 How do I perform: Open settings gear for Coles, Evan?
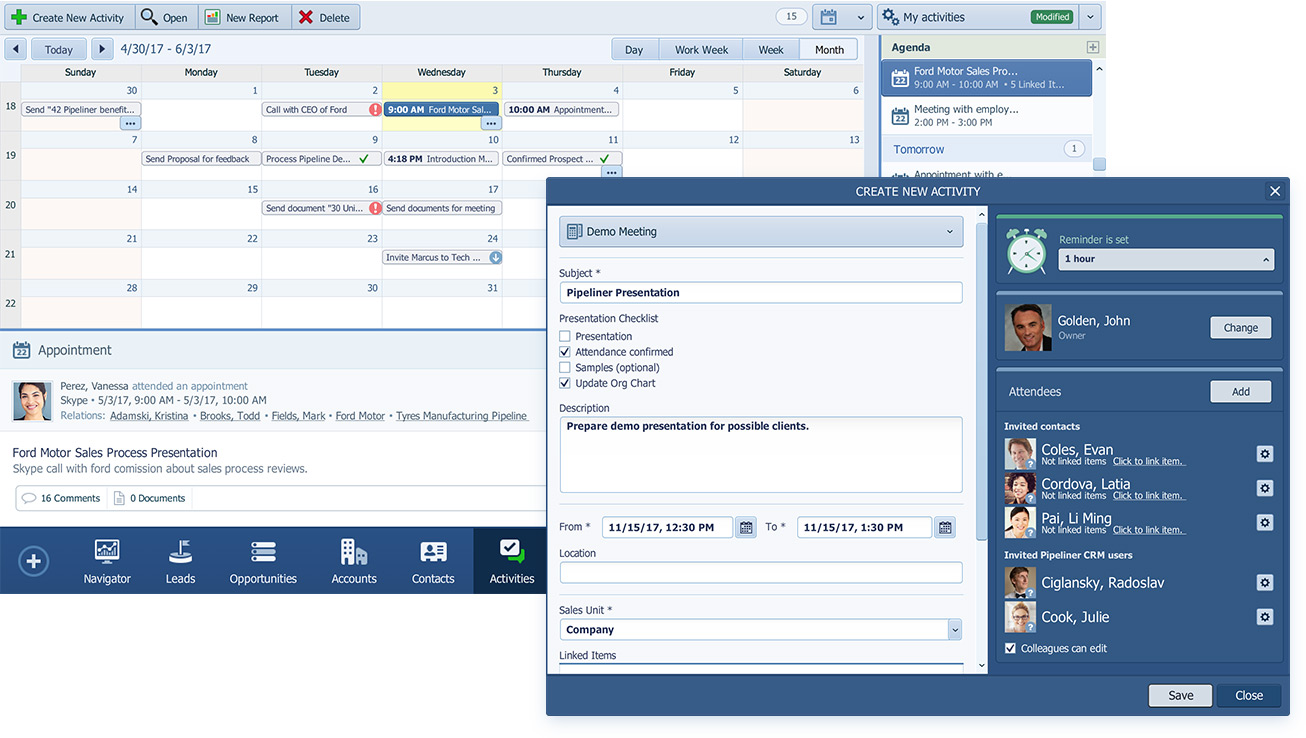pyautogui.click(x=1264, y=454)
